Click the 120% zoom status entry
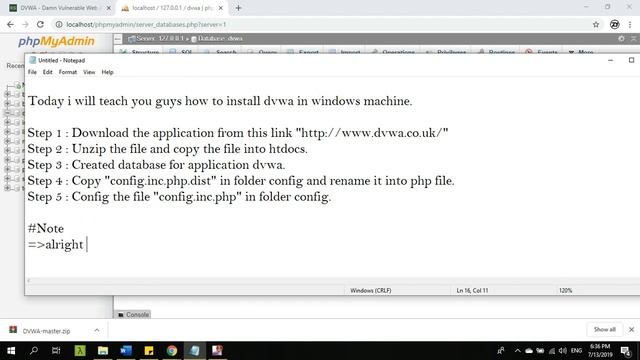Screen dimensions: 640x360 coord(565,291)
